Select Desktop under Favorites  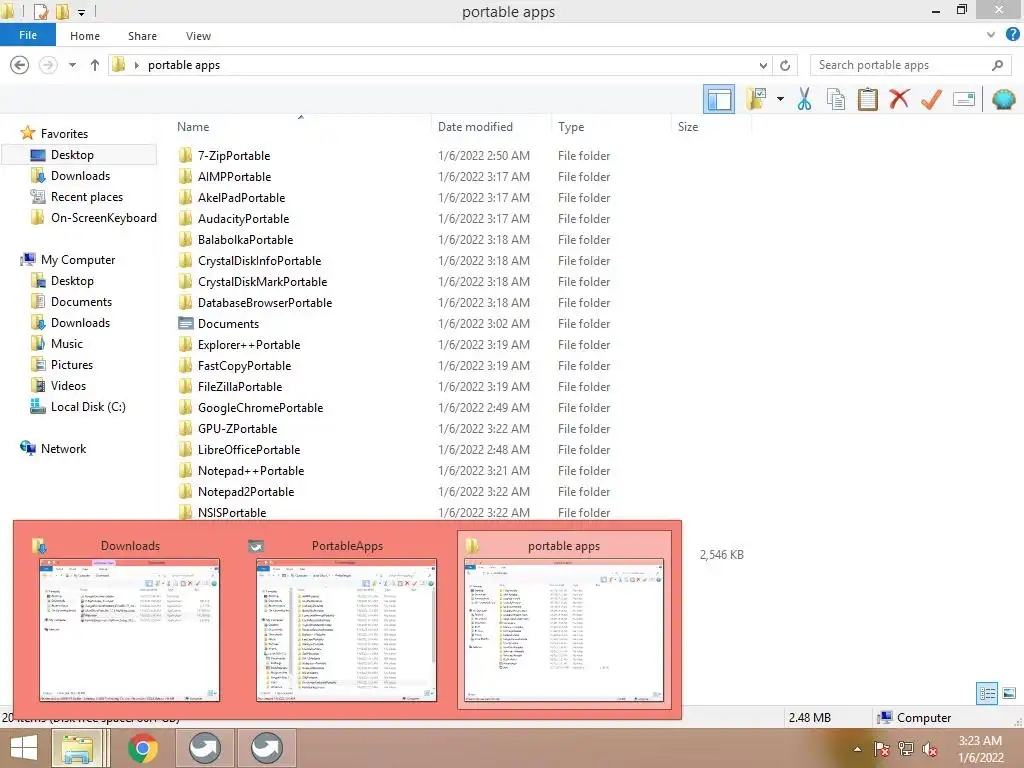[72, 155]
